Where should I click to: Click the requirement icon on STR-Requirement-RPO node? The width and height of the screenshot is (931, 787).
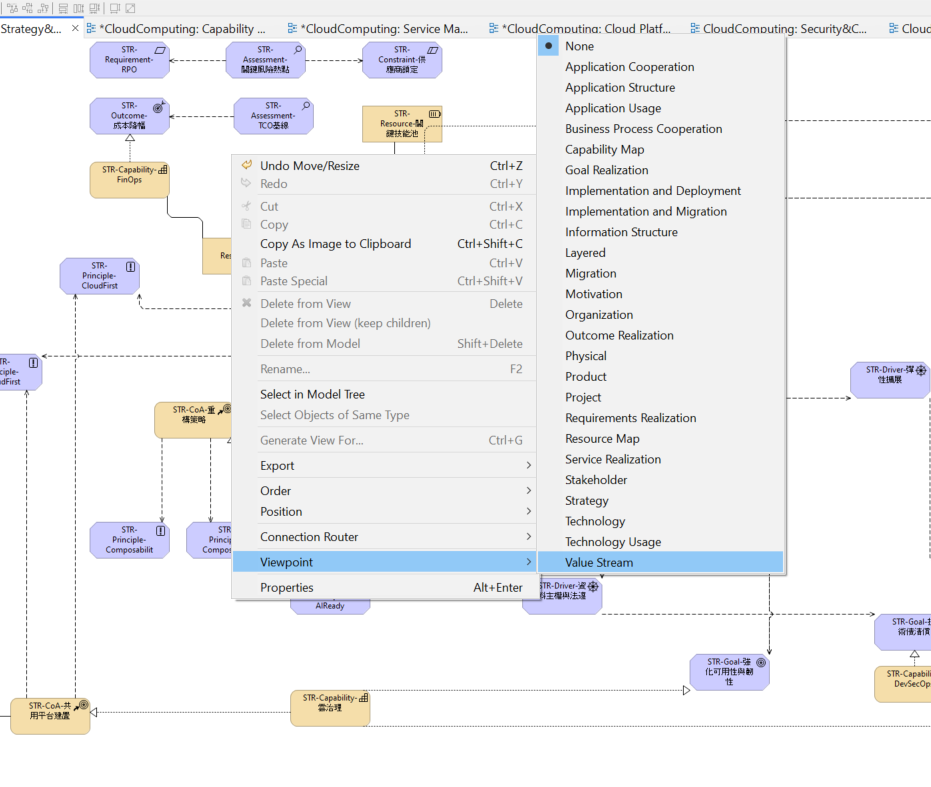160,50
